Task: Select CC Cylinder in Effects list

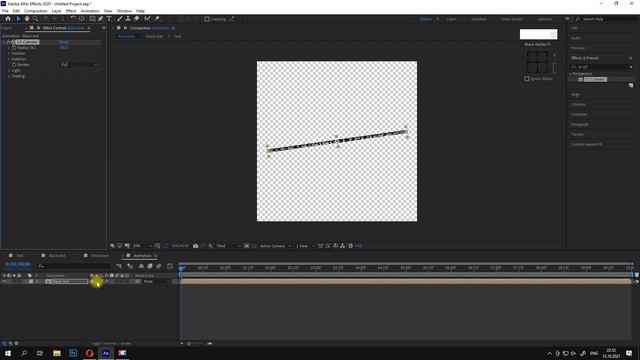Action: coord(595,79)
